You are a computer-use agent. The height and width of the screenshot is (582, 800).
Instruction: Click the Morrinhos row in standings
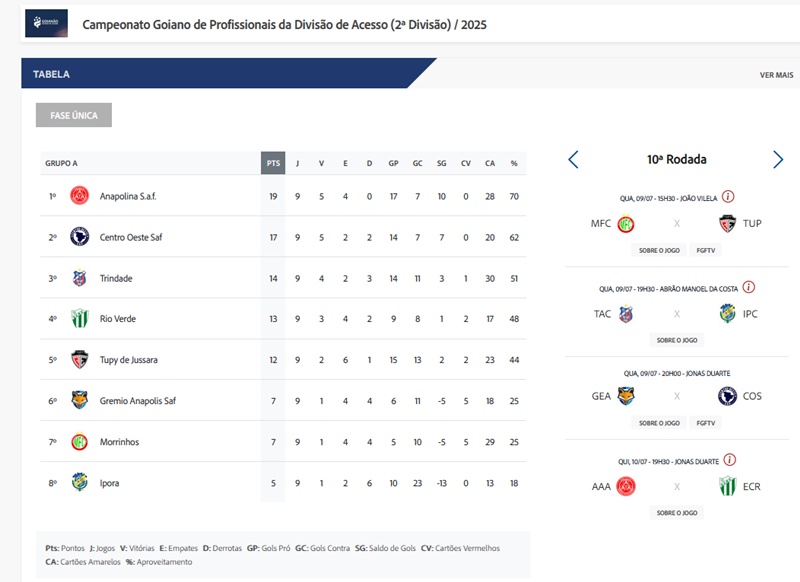[x=283, y=442]
